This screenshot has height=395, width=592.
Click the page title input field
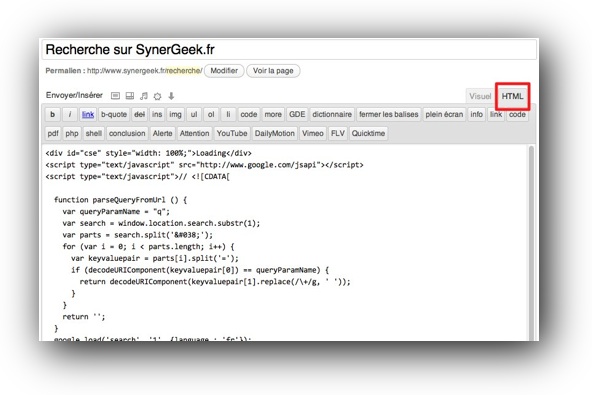pyautogui.click(x=289, y=50)
